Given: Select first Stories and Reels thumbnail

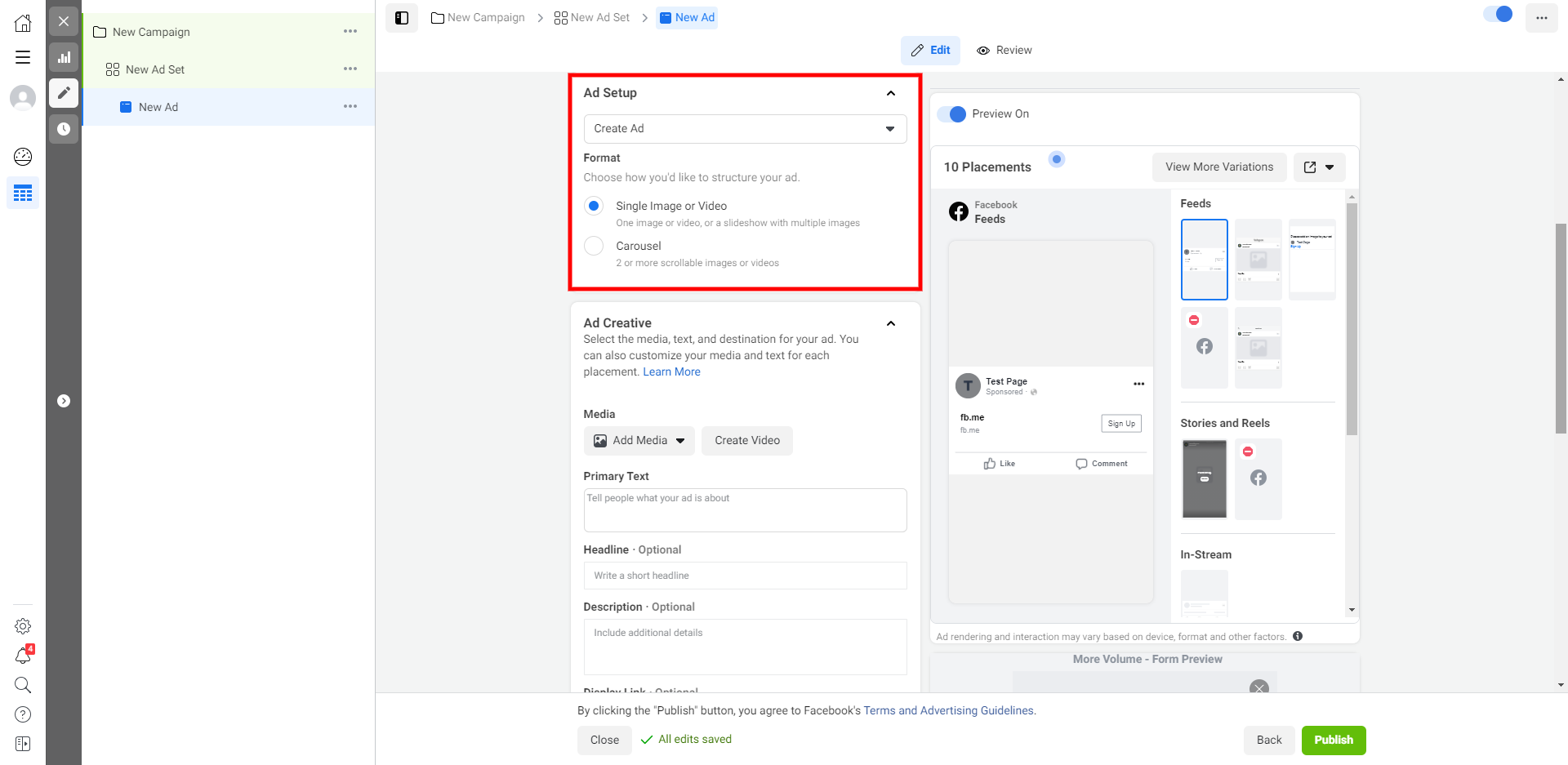Looking at the screenshot, I should tap(1204, 479).
